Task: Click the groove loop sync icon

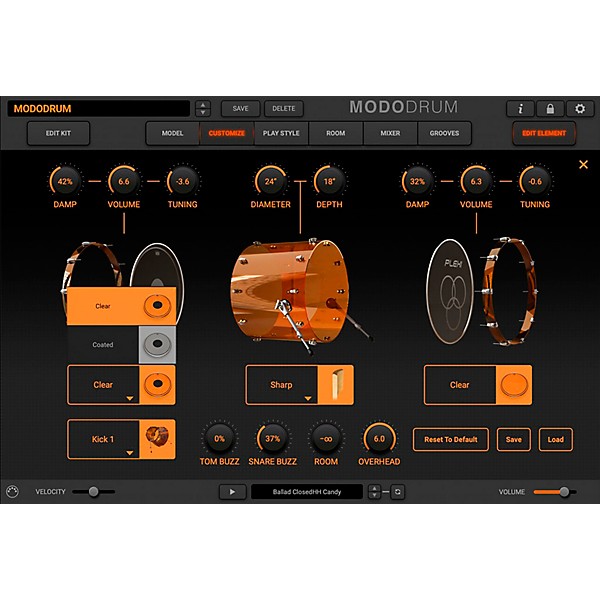Action: pyautogui.click(x=398, y=492)
